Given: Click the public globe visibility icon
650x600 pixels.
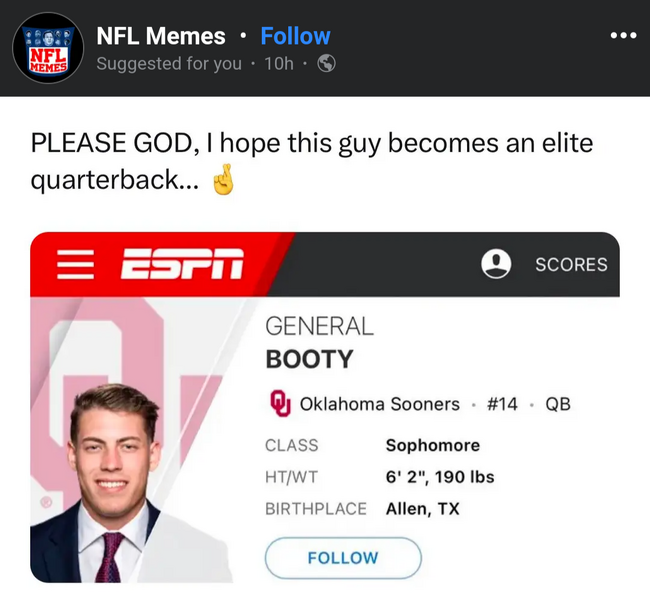Looking at the screenshot, I should [326, 63].
